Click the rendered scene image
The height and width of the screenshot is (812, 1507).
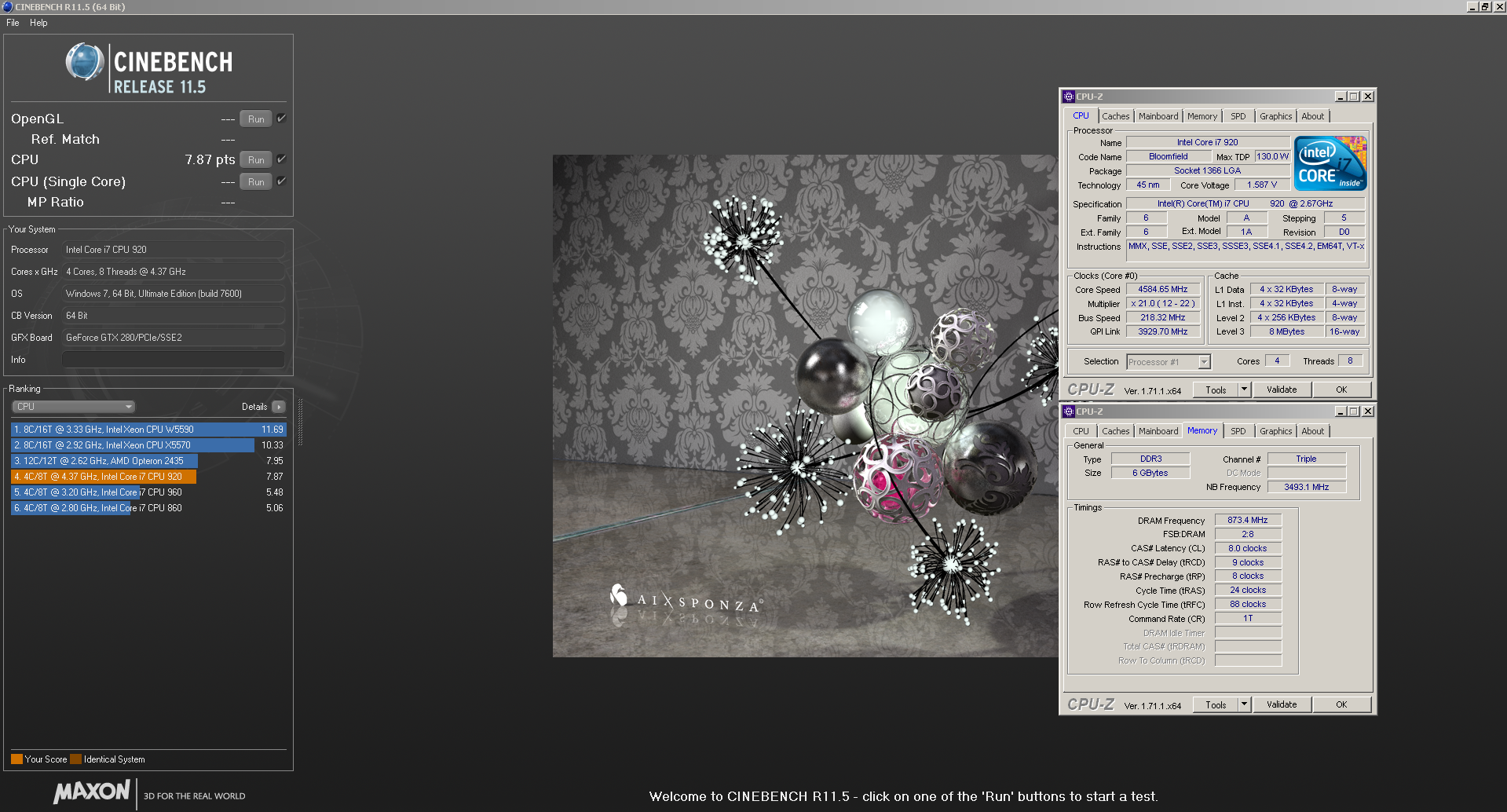[805, 406]
